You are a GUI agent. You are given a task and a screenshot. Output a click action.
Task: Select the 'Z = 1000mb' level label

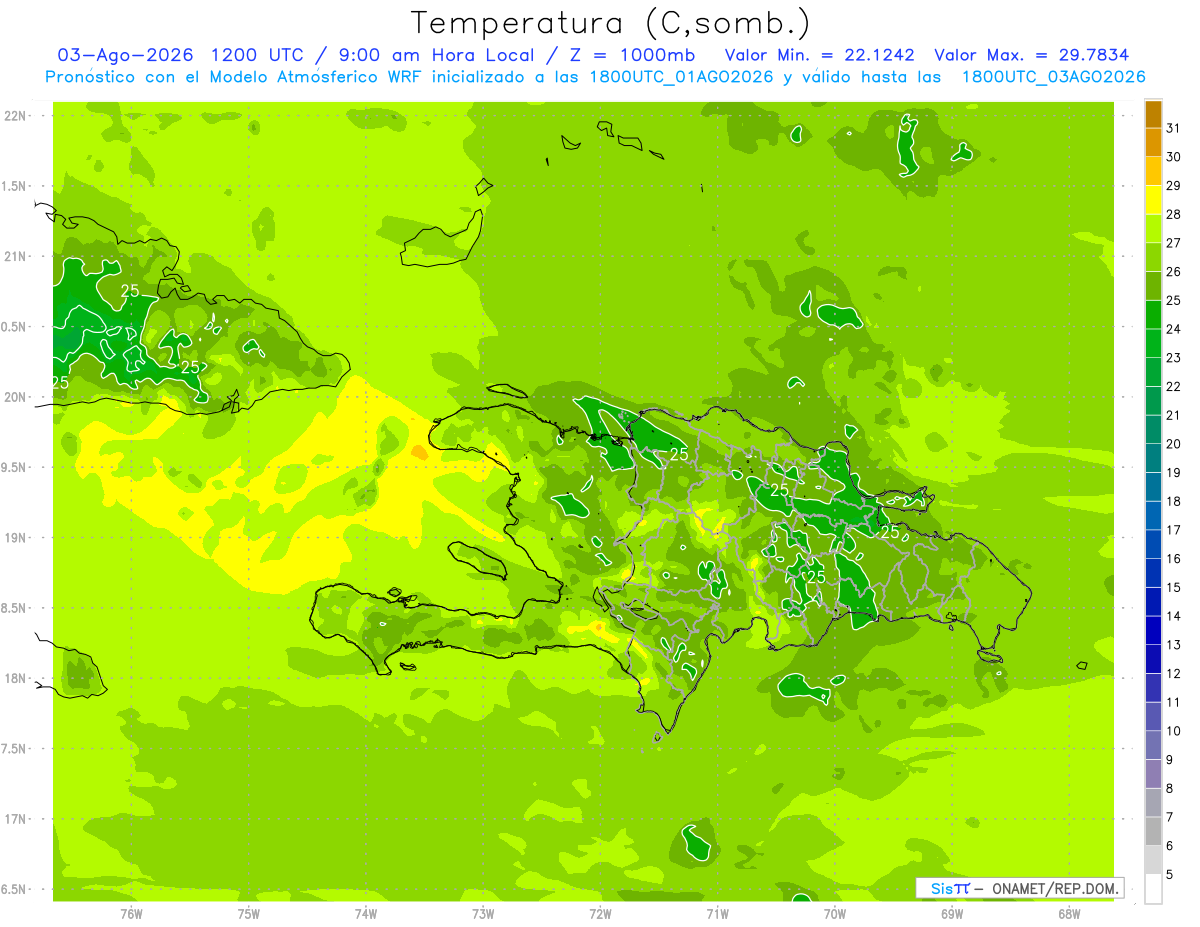pyautogui.click(x=634, y=55)
